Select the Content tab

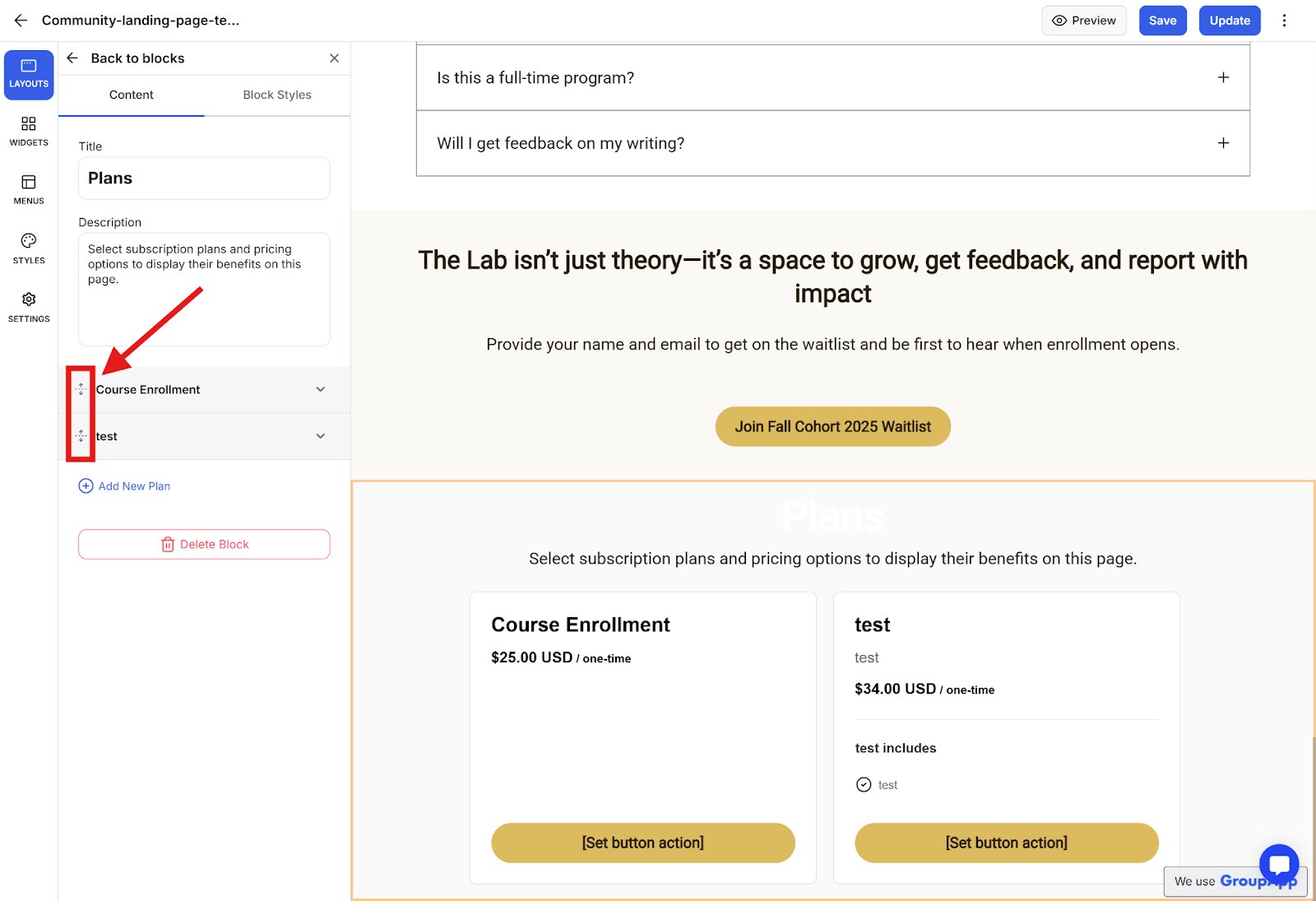[x=132, y=95]
